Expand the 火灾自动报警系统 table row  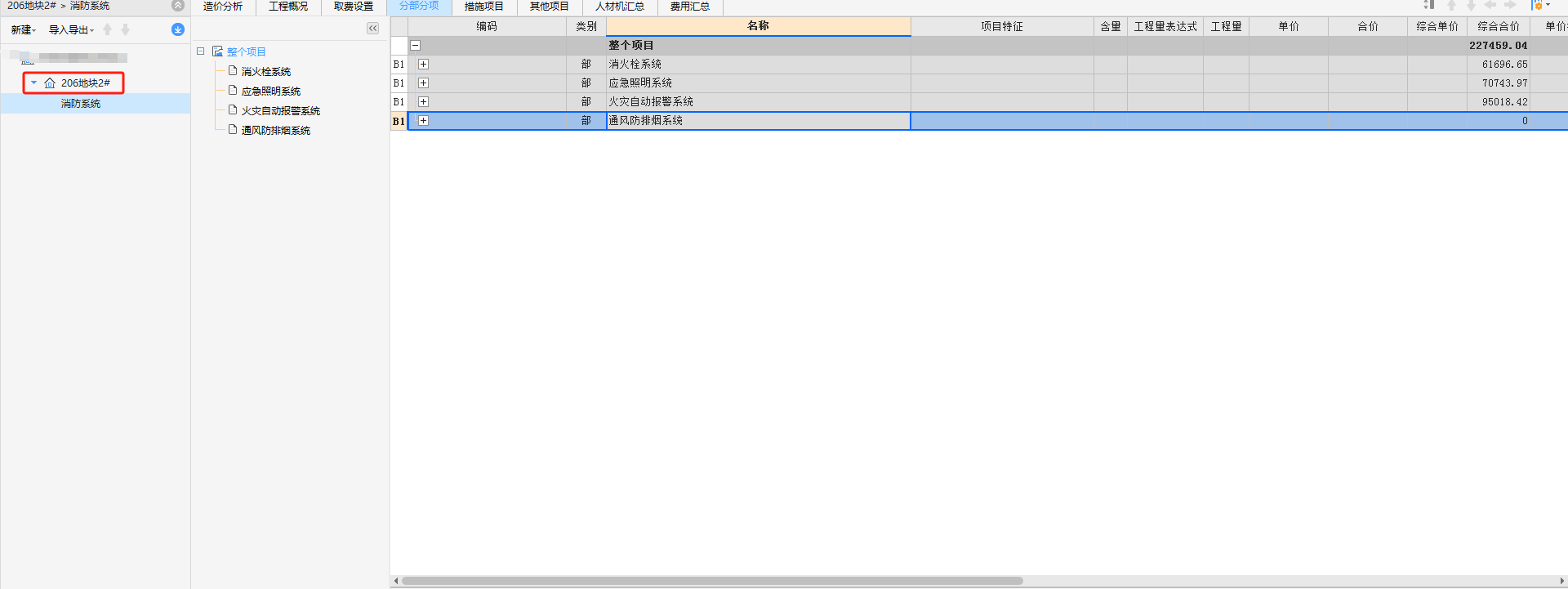pos(423,102)
